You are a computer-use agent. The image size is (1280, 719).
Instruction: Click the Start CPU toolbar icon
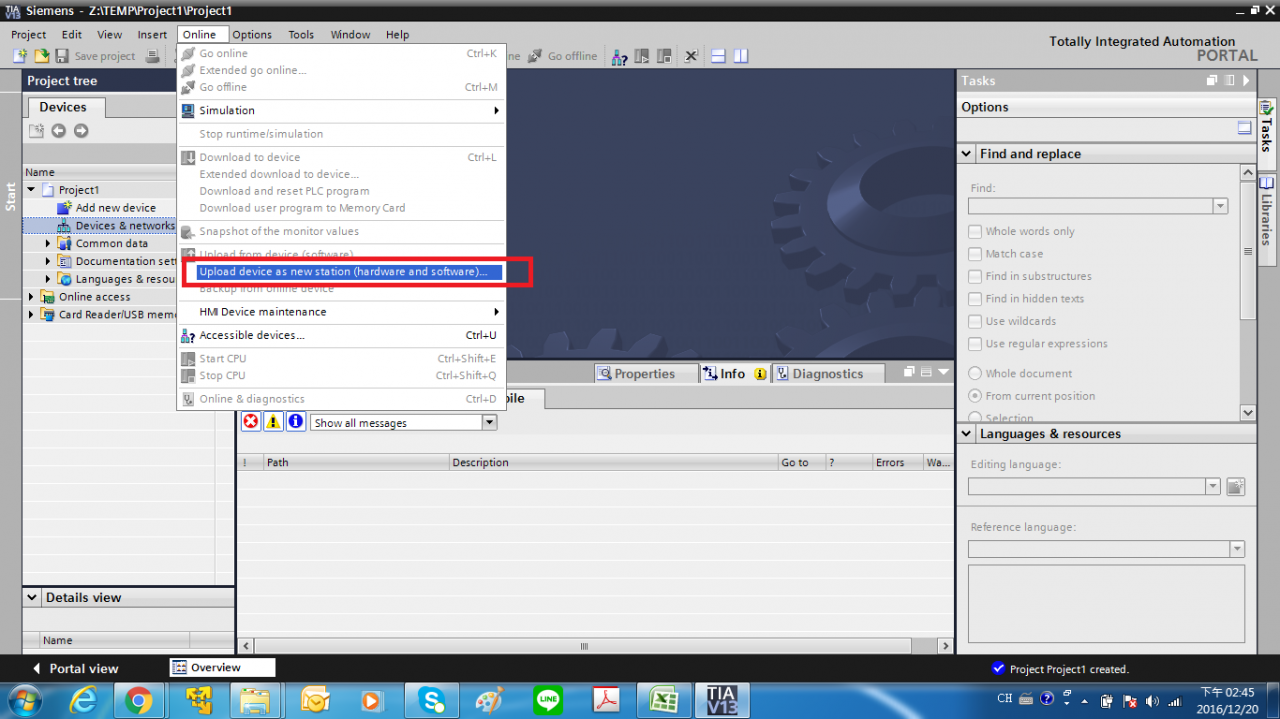(642, 56)
